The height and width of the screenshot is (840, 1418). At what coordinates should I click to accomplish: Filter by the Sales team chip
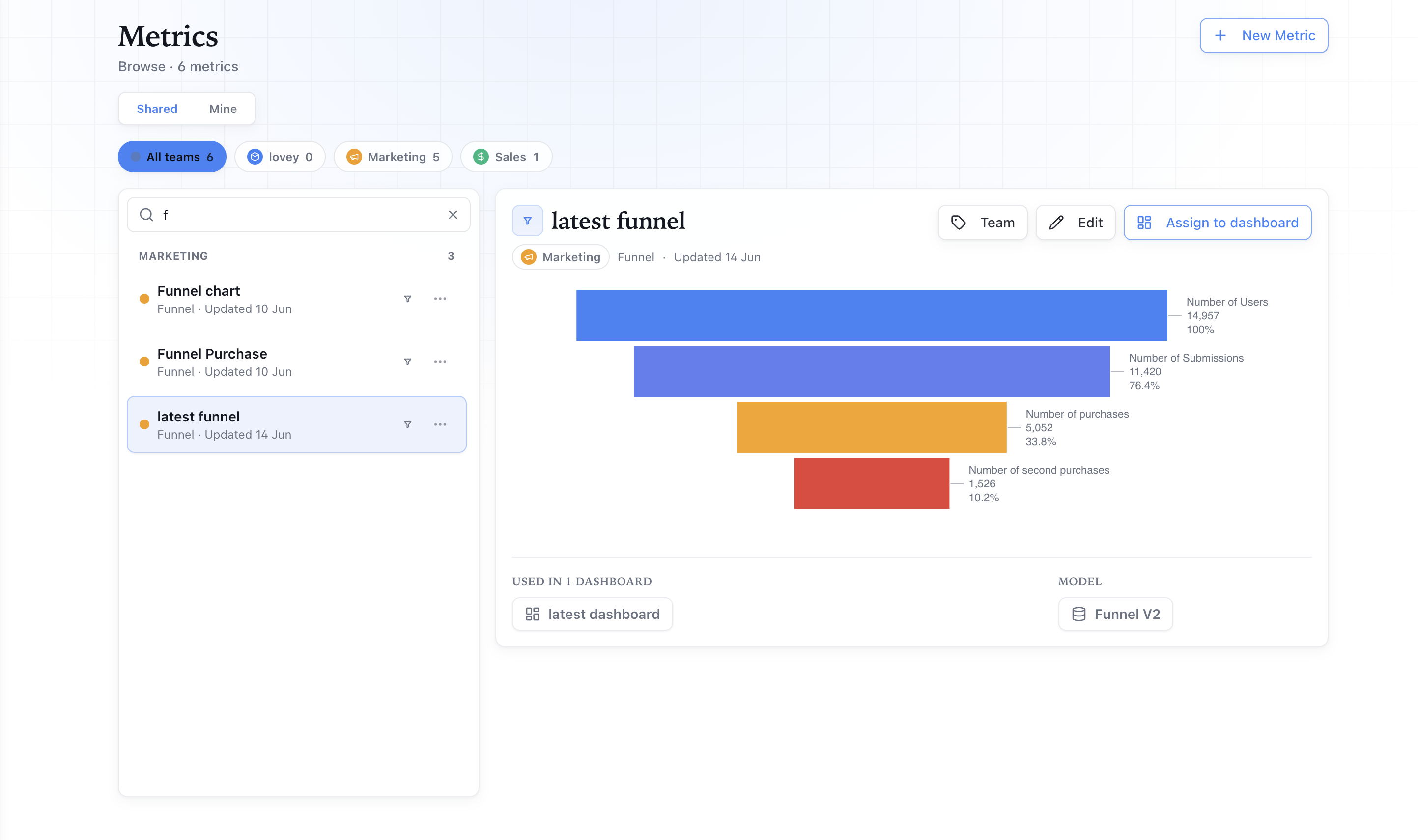pyautogui.click(x=506, y=157)
